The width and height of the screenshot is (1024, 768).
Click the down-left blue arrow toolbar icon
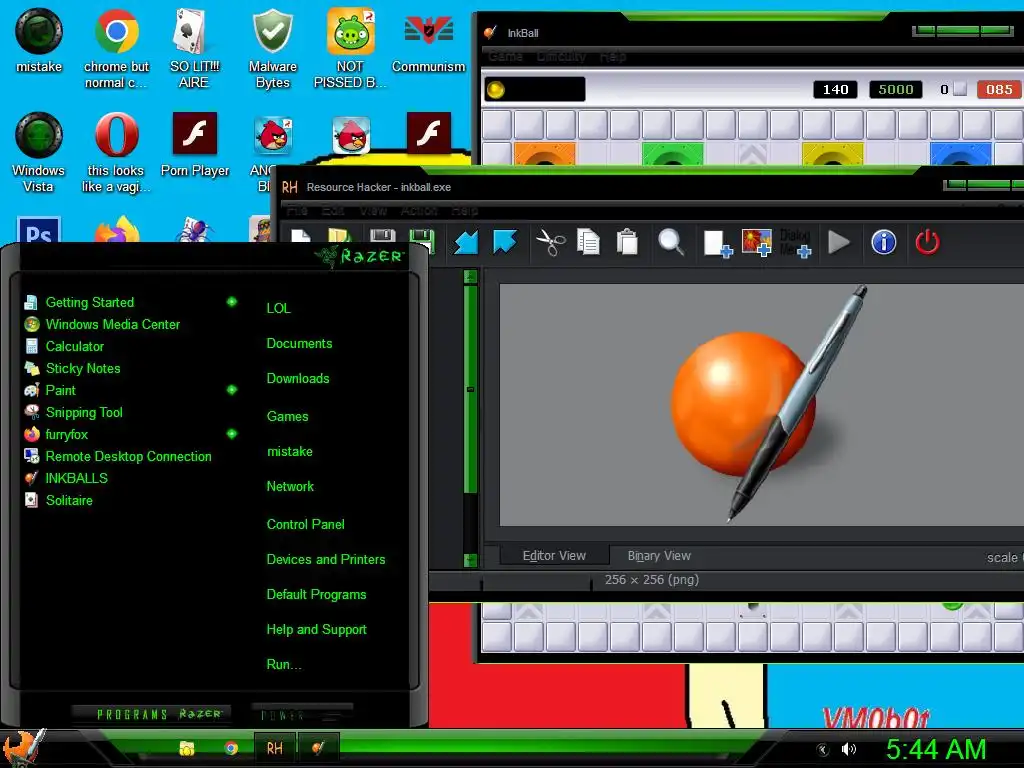pos(466,242)
